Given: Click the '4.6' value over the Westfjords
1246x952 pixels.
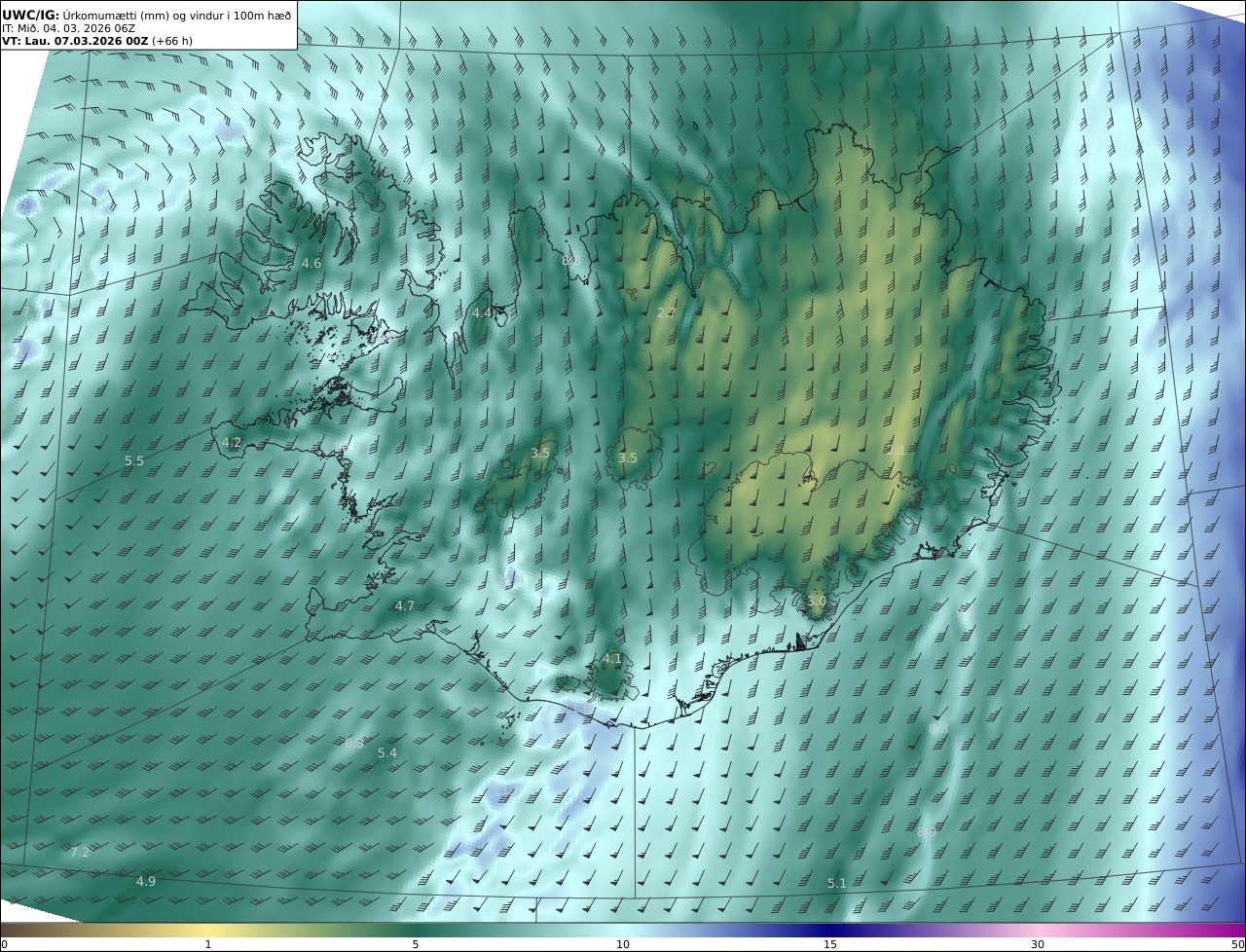Looking at the screenshot, I should coord(311,264).
